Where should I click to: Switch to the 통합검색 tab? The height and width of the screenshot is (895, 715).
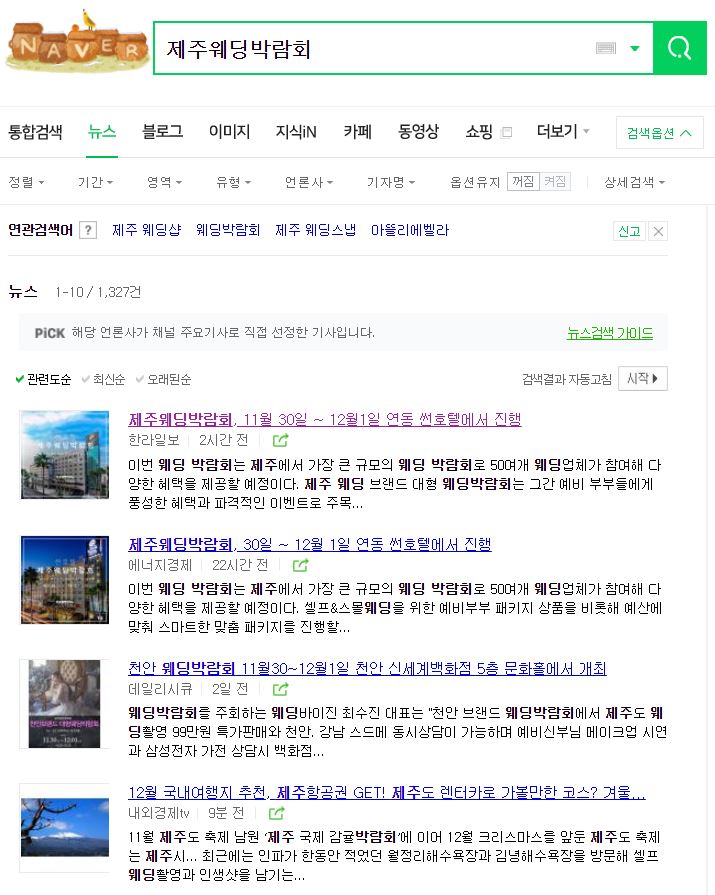[x=35, y=132]
